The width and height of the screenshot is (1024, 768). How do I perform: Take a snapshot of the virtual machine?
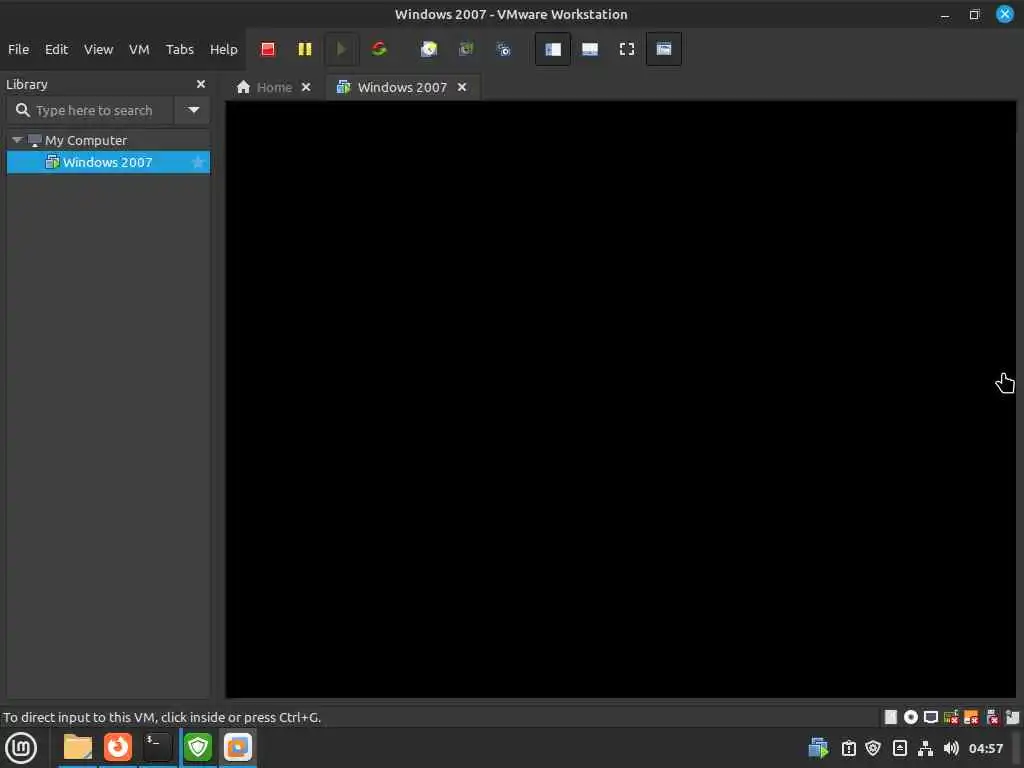428,49
